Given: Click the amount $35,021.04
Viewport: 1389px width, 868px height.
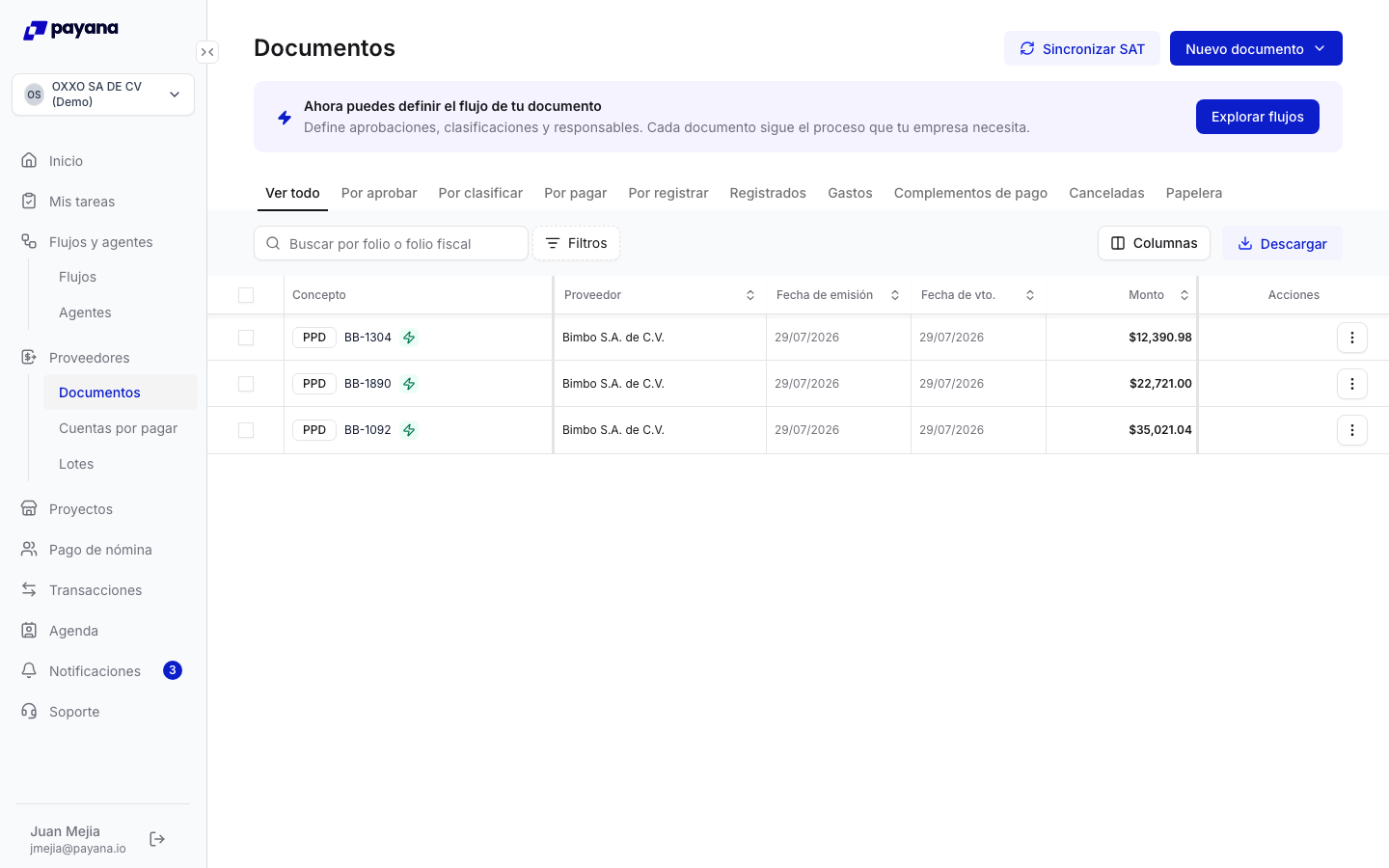Looking at the screenshot, I should click(x=1160, y=430).
